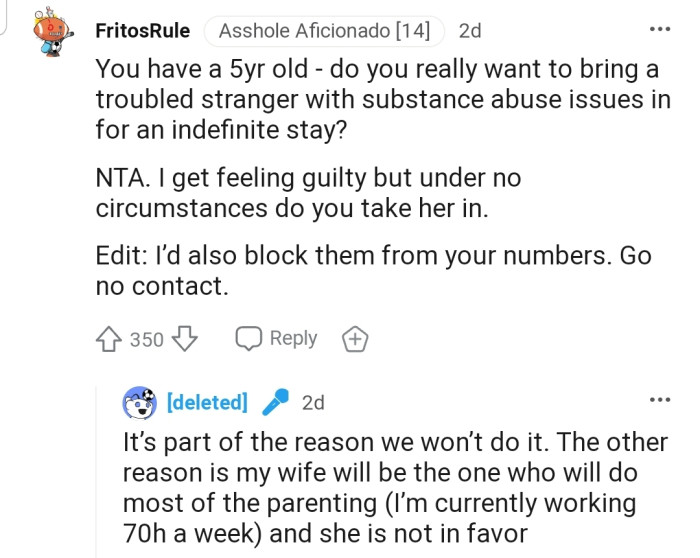
Task: Open the three-dot menu on FritosRule's comment
Action: pyautogui.click(x=659, y=29)
